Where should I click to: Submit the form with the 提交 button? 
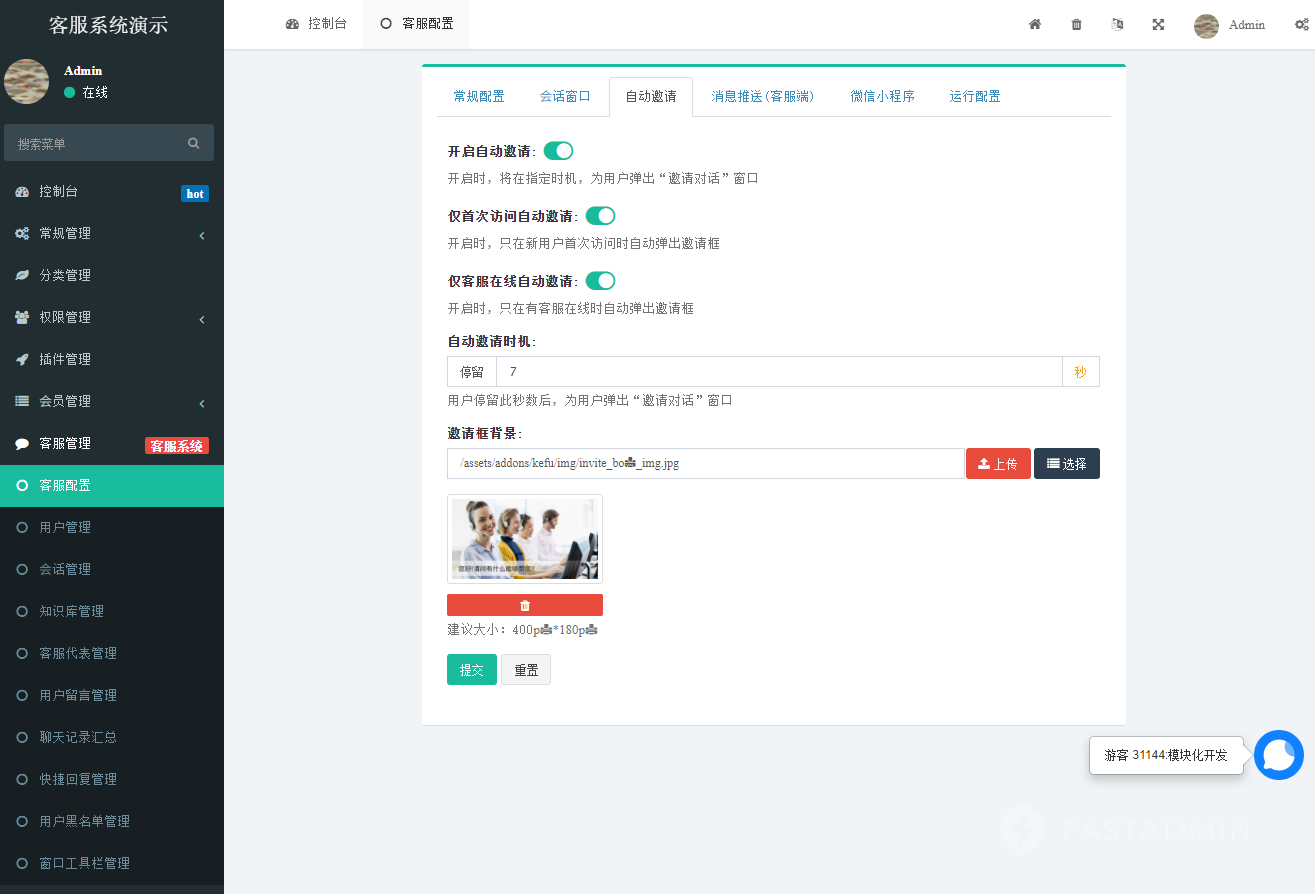tap(471, 669)
